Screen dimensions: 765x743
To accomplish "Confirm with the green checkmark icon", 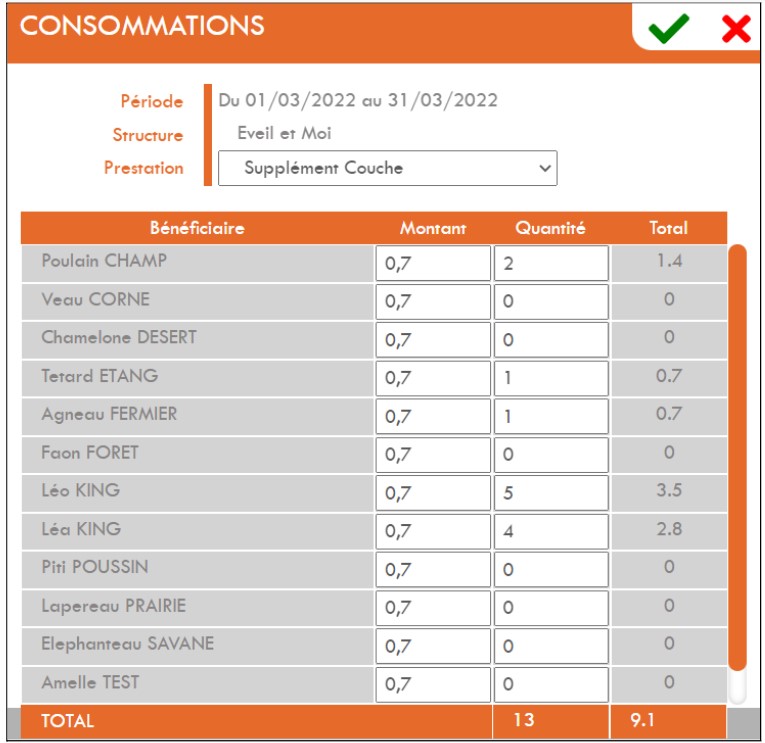I will click(x=668, y=28).
